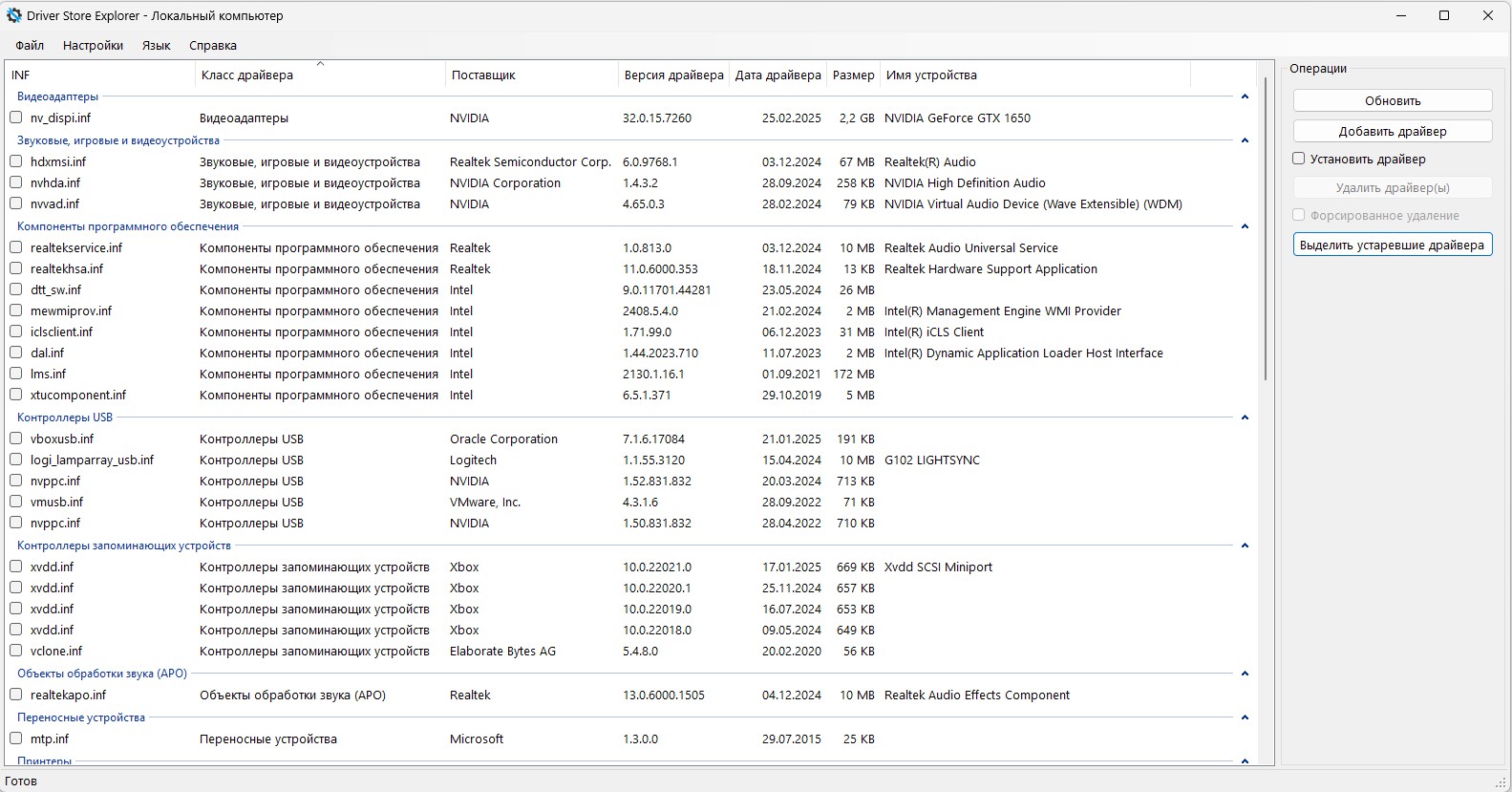Select the vmusb.inf row name
Screen dimensions: 1512x792
[x=56, y=503]
